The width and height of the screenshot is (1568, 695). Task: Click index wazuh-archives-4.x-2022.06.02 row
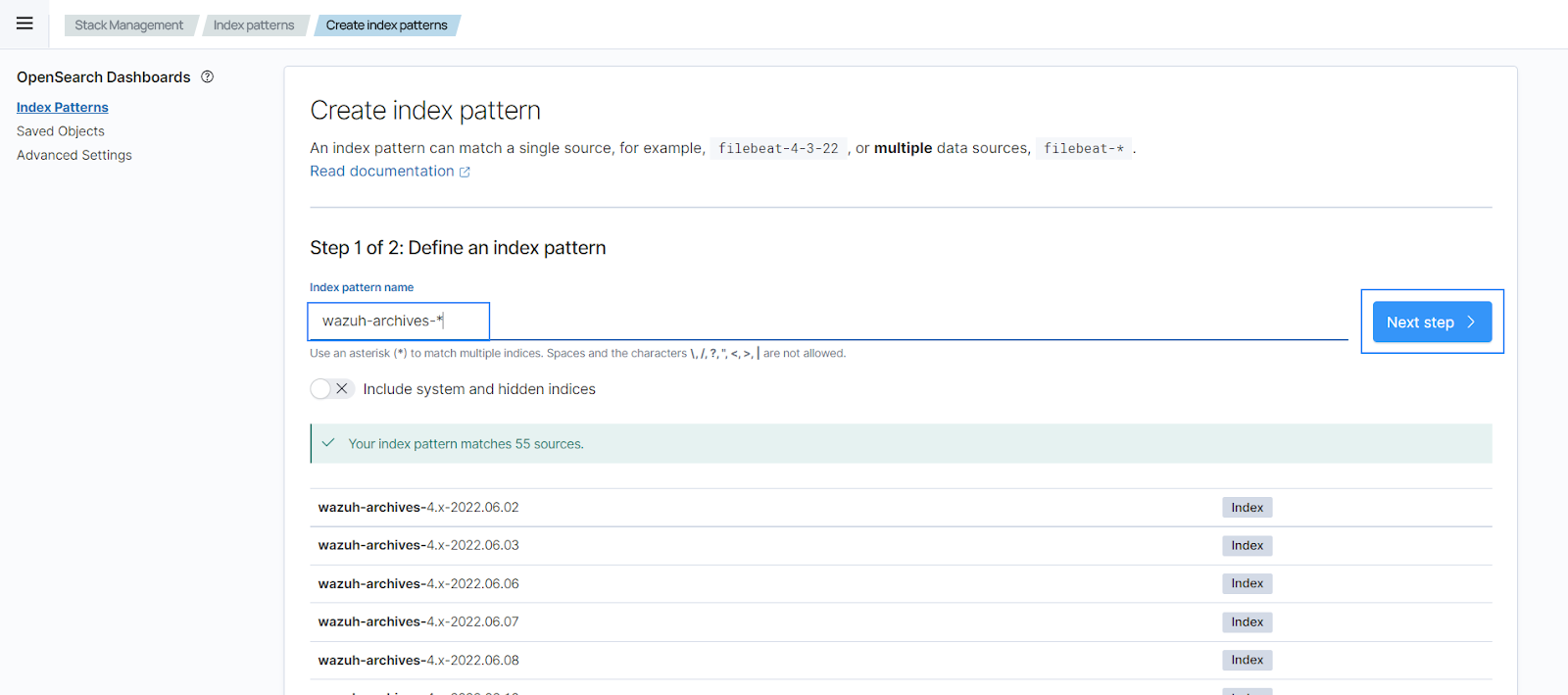click(418, 508)
